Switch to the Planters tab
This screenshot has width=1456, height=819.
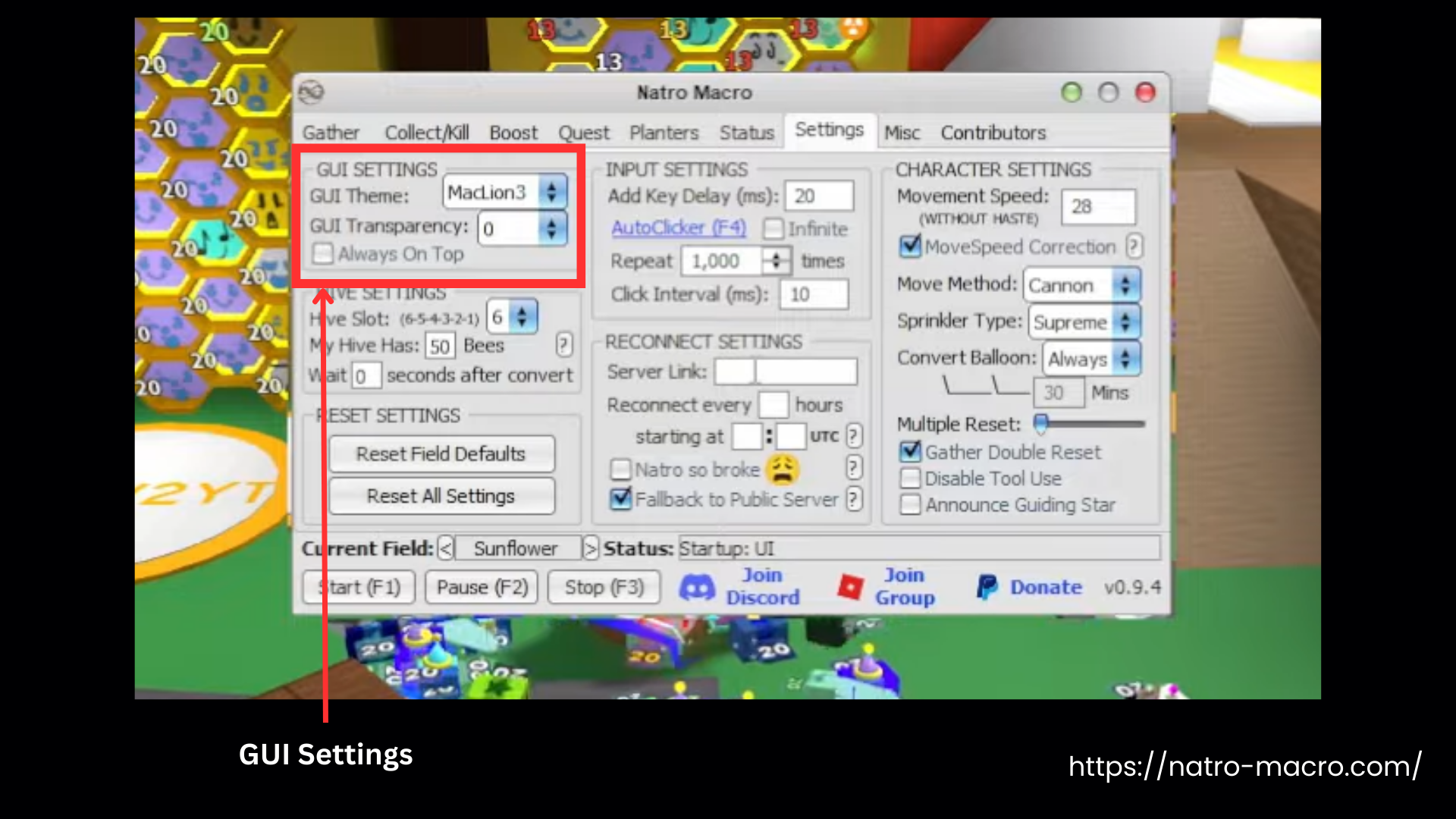pyautogui.click(x=664, y=132)
